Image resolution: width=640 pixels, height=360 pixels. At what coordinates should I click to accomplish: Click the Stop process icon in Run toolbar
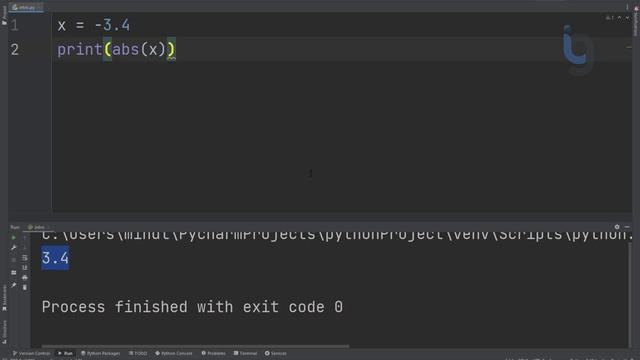(x=13, y=260)
